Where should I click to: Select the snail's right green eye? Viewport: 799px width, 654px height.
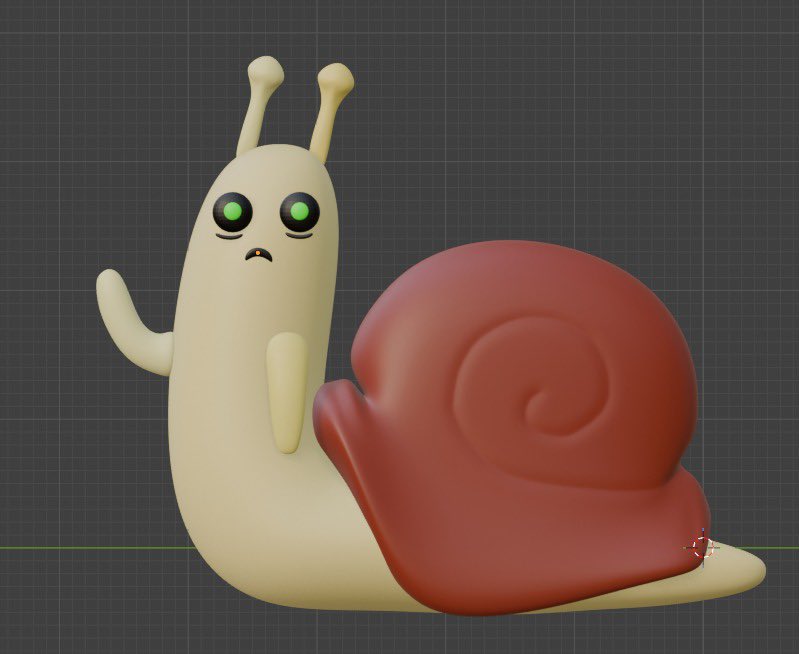[x=300, y=211]
